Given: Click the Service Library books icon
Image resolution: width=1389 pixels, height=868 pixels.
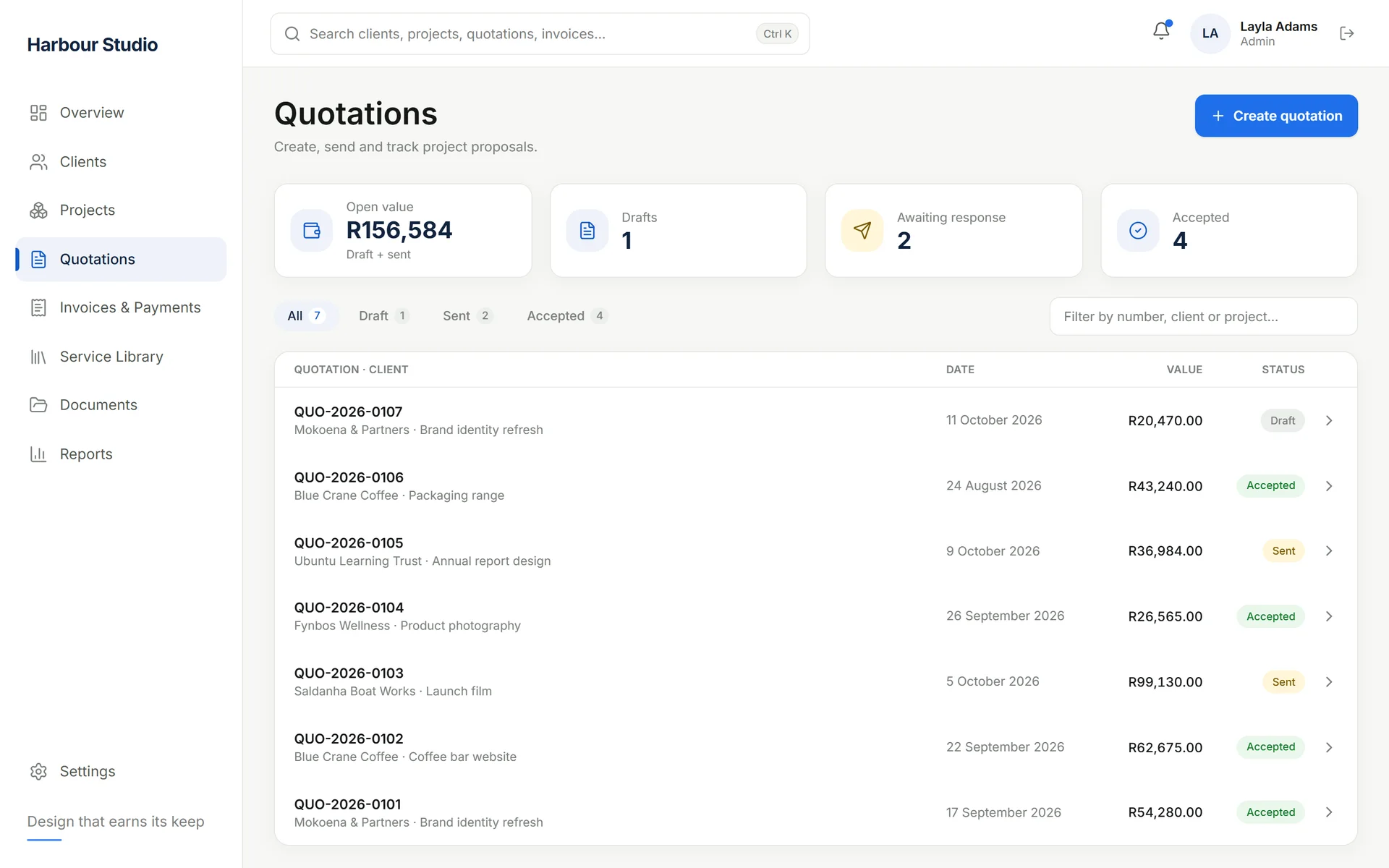Looking at the screenshot, I should coord(38,357).
